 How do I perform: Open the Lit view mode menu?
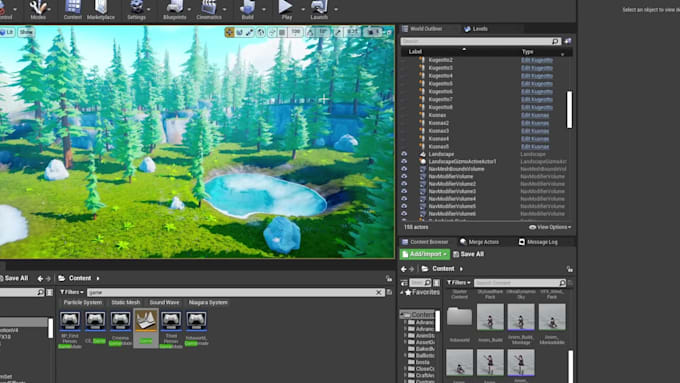tap(7, 32)
